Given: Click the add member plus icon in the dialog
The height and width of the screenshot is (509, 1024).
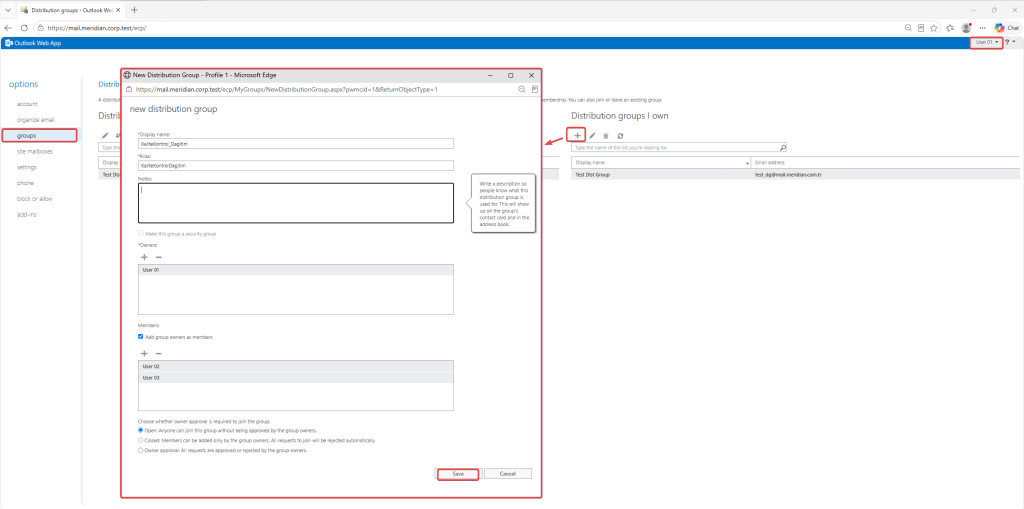Looking at the screenshot, I should (x=144, y=353).
